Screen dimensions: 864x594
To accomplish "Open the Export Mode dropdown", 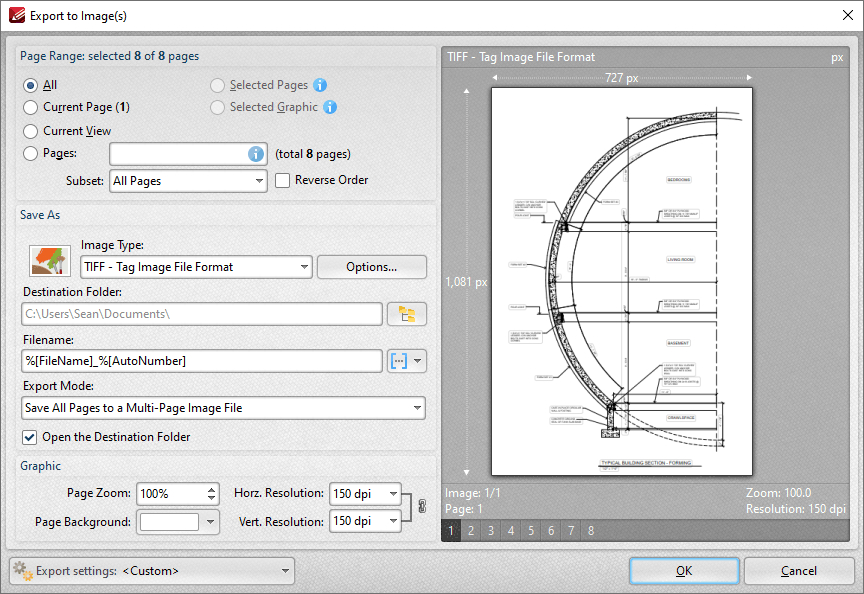I will [x=415, y=408].
